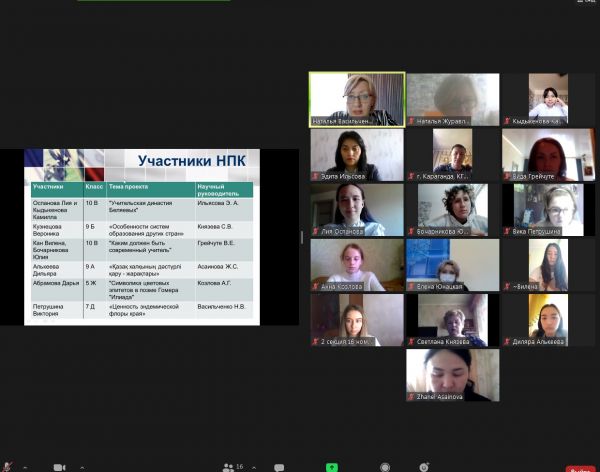Viewport: 600px width, 472px height.
Task: Toggle the video camera on or off
Action: pyautogui.click(x=59, y=467)
